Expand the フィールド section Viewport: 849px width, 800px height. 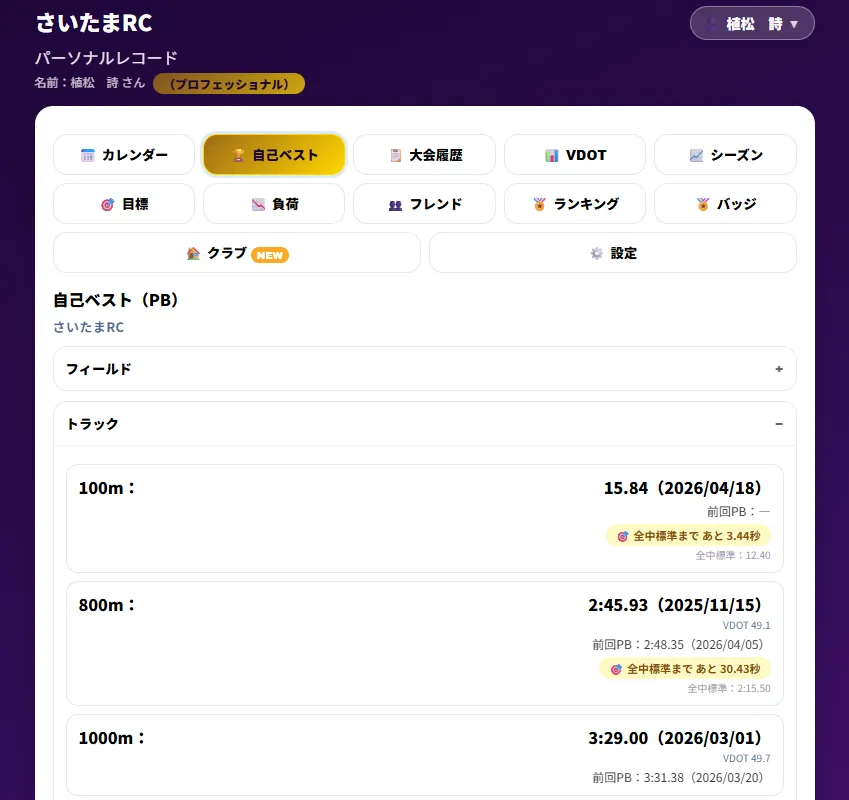click(425, 369)
